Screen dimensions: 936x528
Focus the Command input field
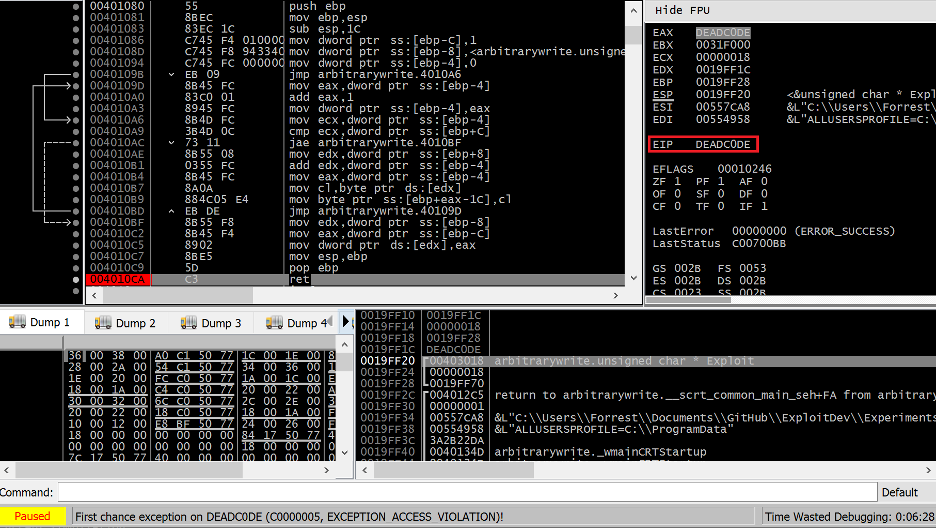pyautogui.click(x=465, y=492)
